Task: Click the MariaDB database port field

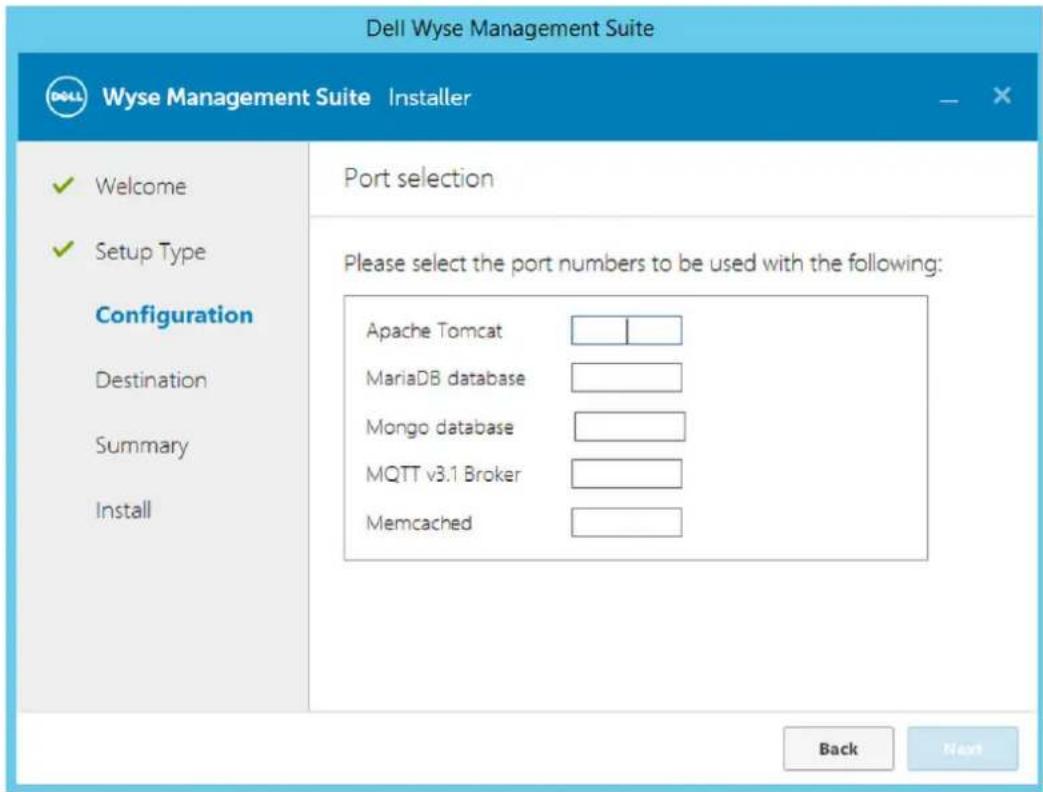Action: [626, 378]
